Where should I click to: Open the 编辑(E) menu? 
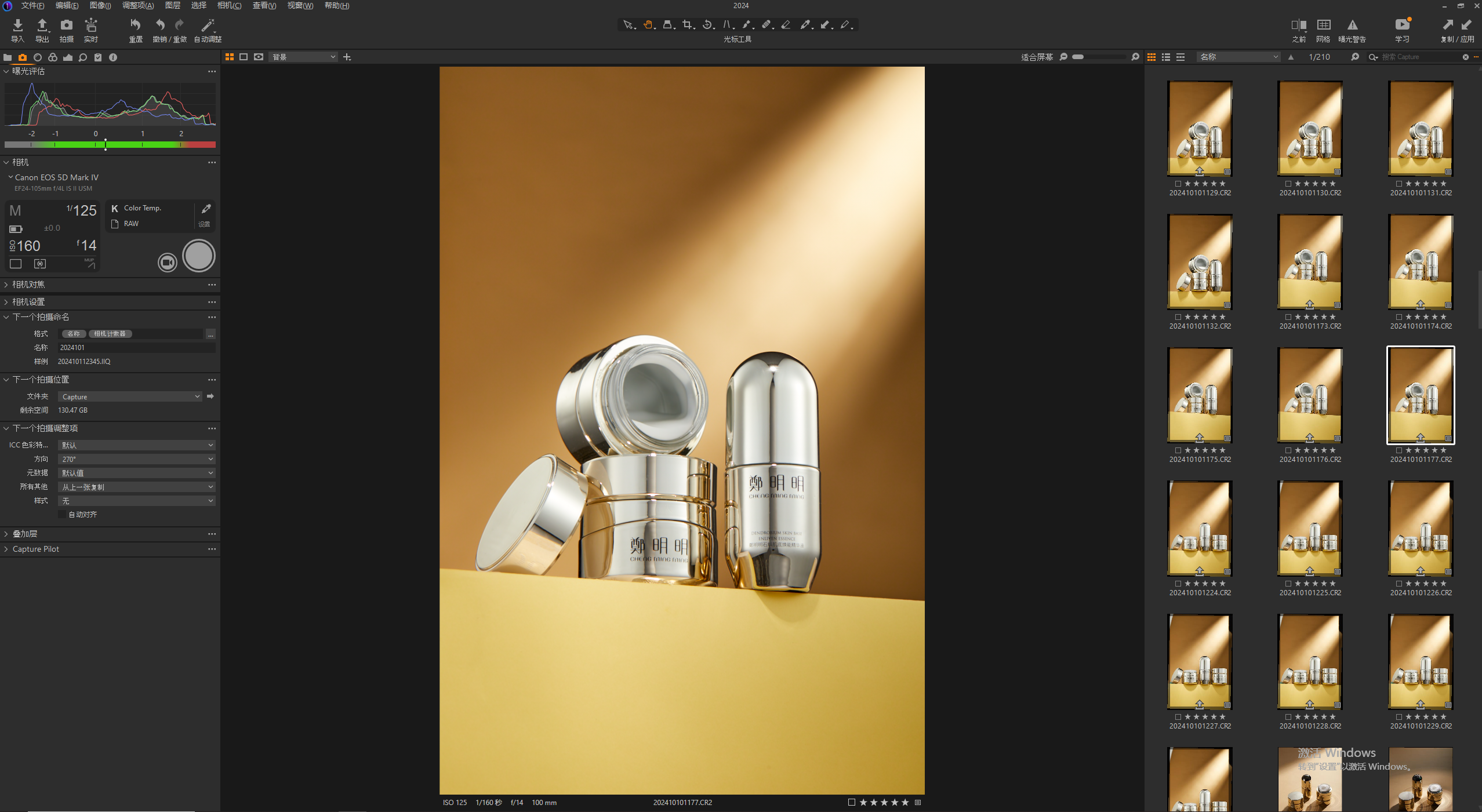click(x=67, y=5)
